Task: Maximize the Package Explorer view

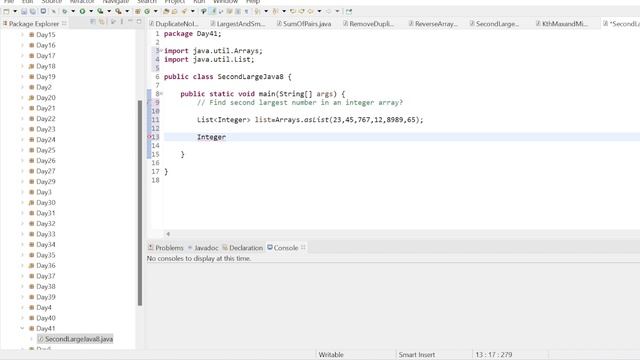Action: pyautogui.click(x=139, y=22)
